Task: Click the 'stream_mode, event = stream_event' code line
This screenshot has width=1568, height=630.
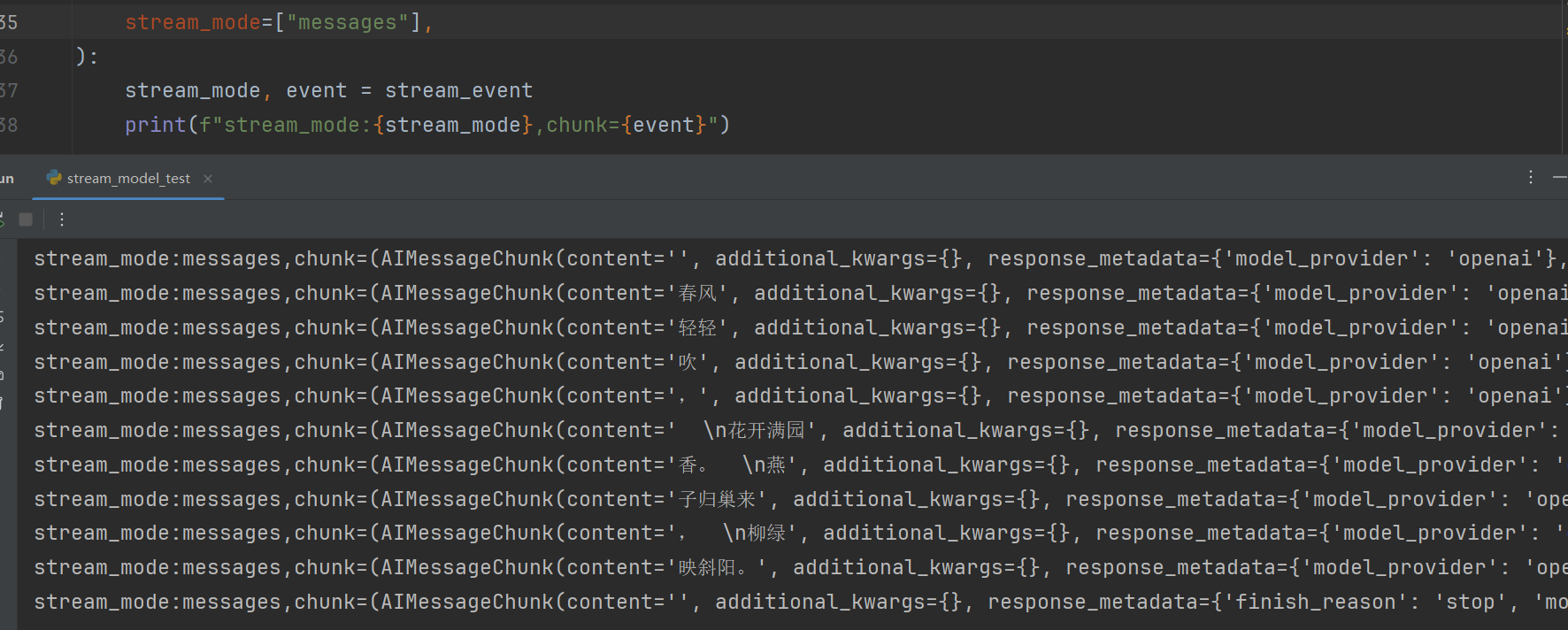Action: [328, 90]
